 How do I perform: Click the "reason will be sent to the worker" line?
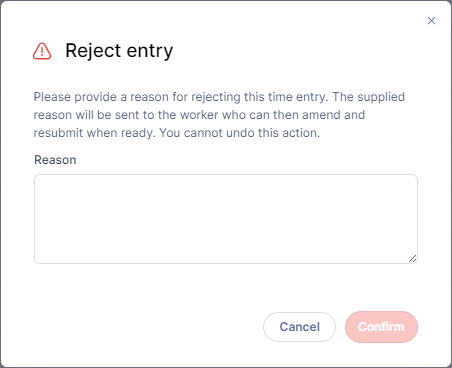(x=199, y=115)
